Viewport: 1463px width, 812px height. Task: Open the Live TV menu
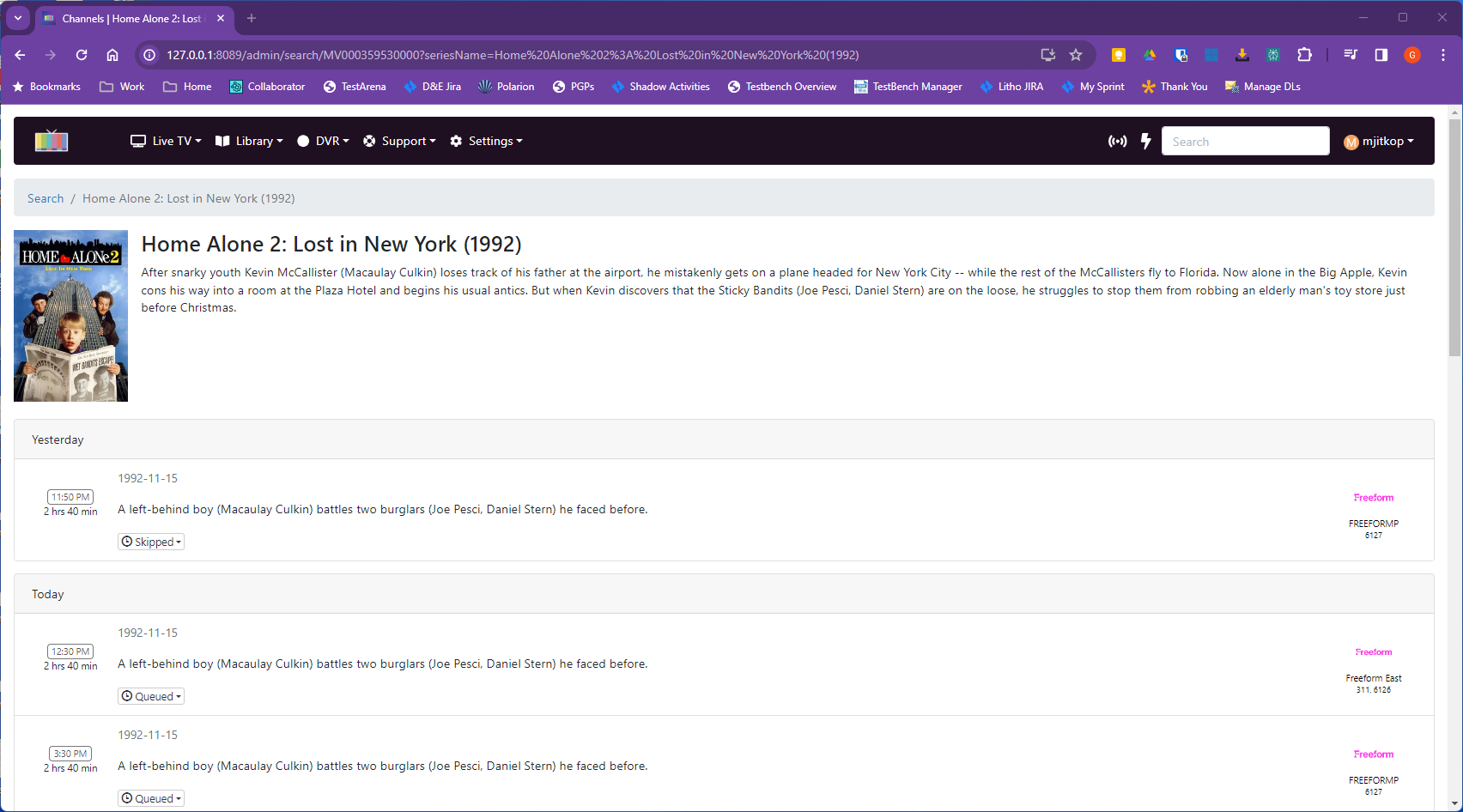166,141
